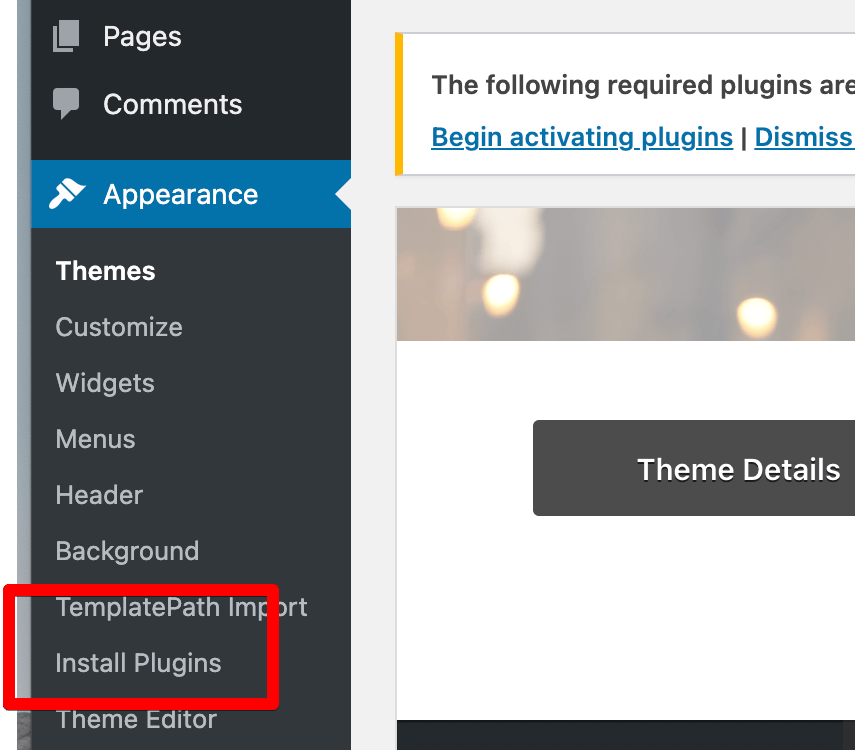
Task: Click the Comments speech bubble icon
Action: [x=66, y=104]
